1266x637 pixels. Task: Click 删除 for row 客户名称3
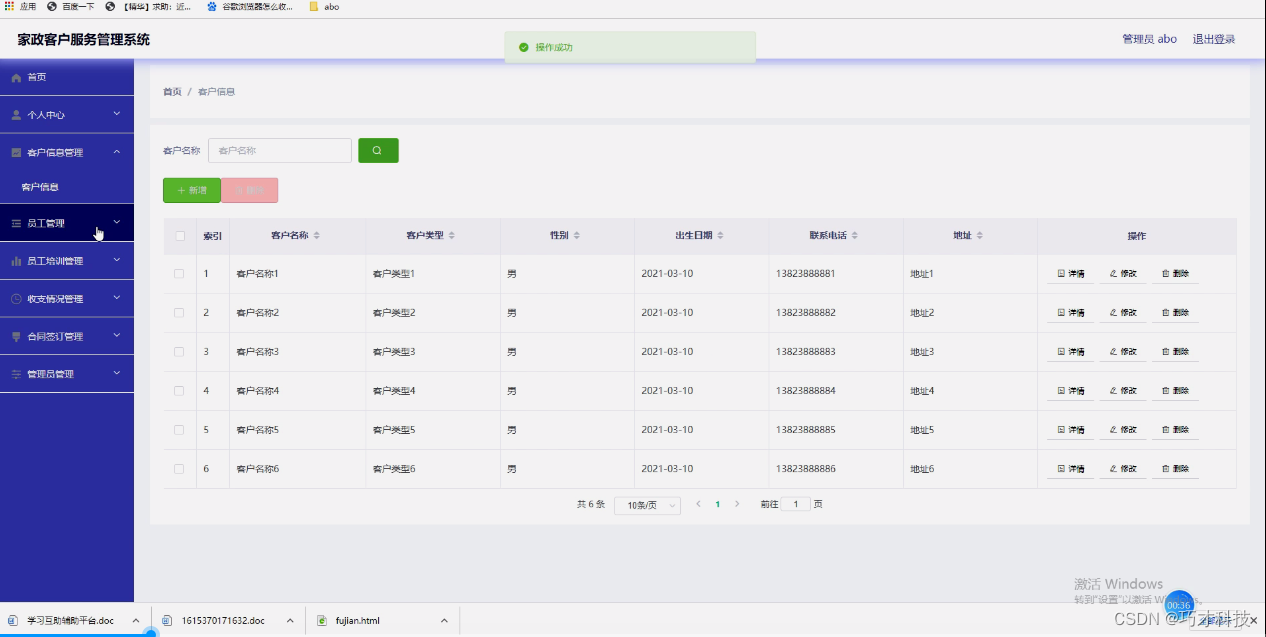pos(1175,352)
